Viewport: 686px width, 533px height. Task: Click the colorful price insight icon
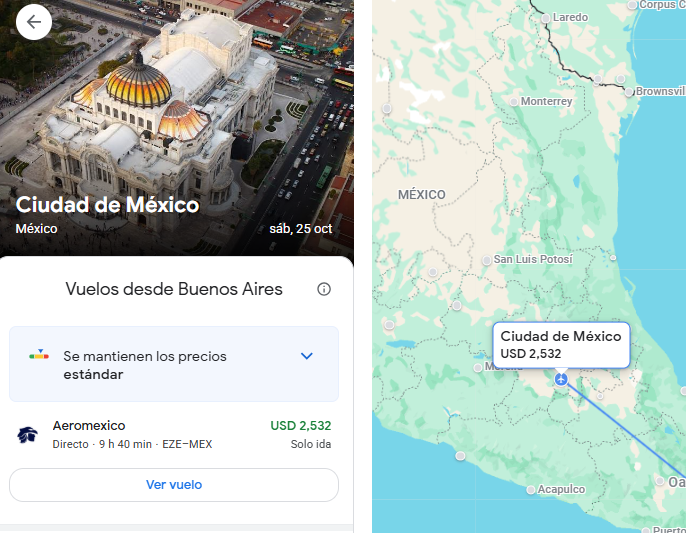click(x=38, y=355)
